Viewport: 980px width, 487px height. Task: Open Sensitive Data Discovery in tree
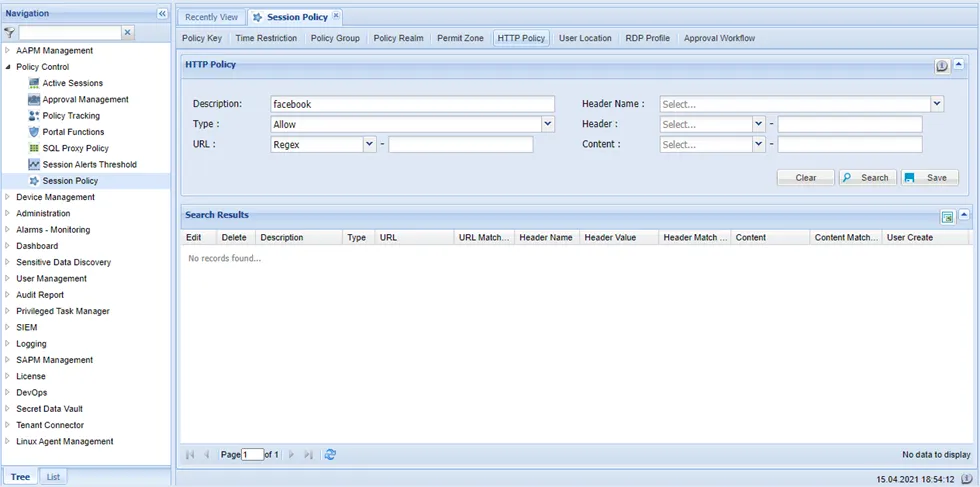[64, 262]
